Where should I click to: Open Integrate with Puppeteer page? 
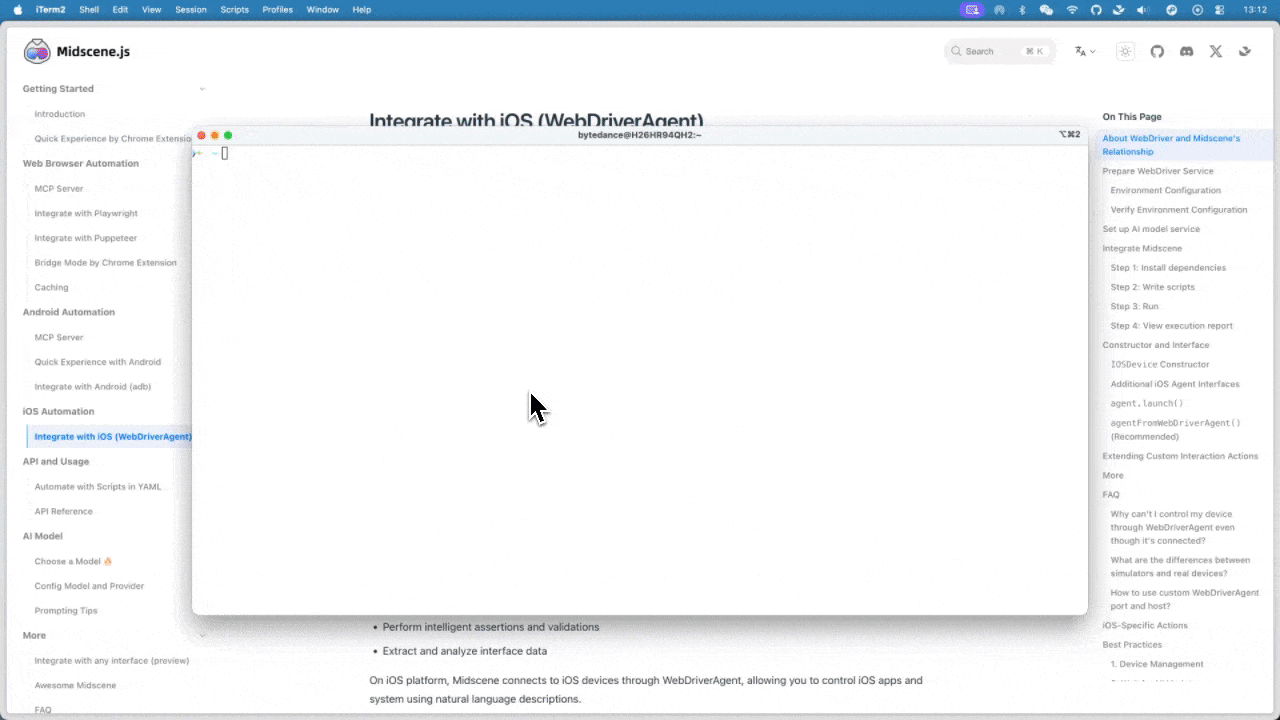click(85, 238)
